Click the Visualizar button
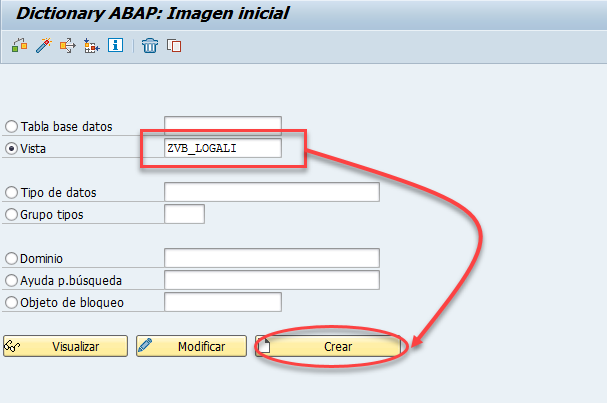 tap(65, 346)
